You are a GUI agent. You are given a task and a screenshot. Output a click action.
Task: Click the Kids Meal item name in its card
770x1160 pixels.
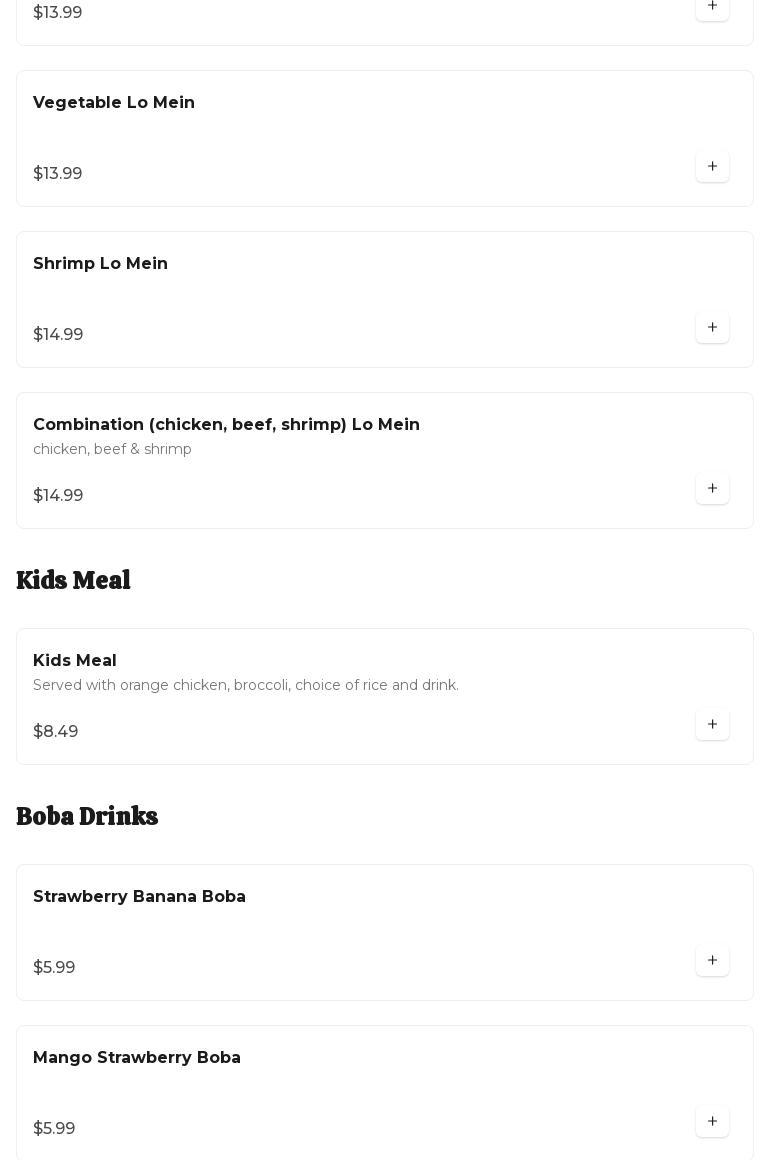click(x=75, y=661)
